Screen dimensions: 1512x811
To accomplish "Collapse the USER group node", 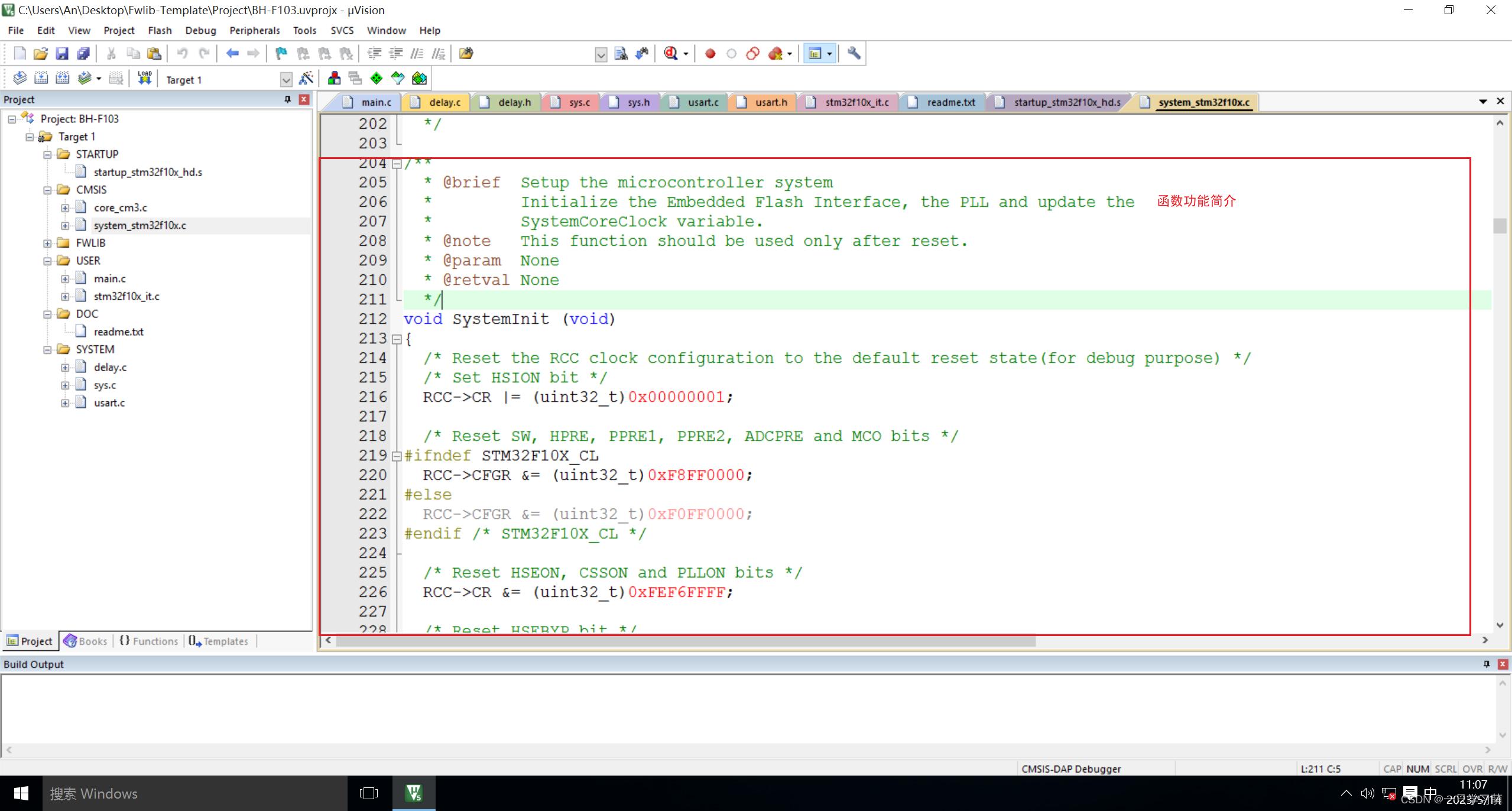I will [47, 261].
